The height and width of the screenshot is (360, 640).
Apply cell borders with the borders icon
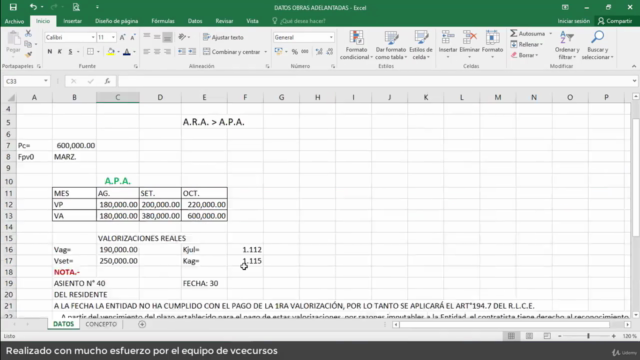click(90, 51)
